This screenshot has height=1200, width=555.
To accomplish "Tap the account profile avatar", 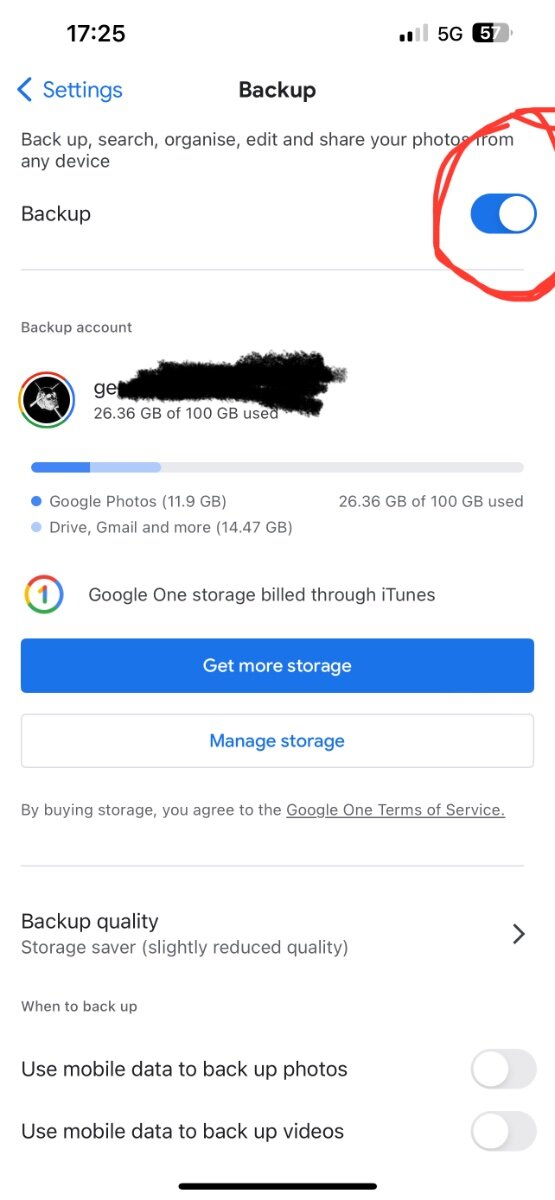I will [47, 400].
